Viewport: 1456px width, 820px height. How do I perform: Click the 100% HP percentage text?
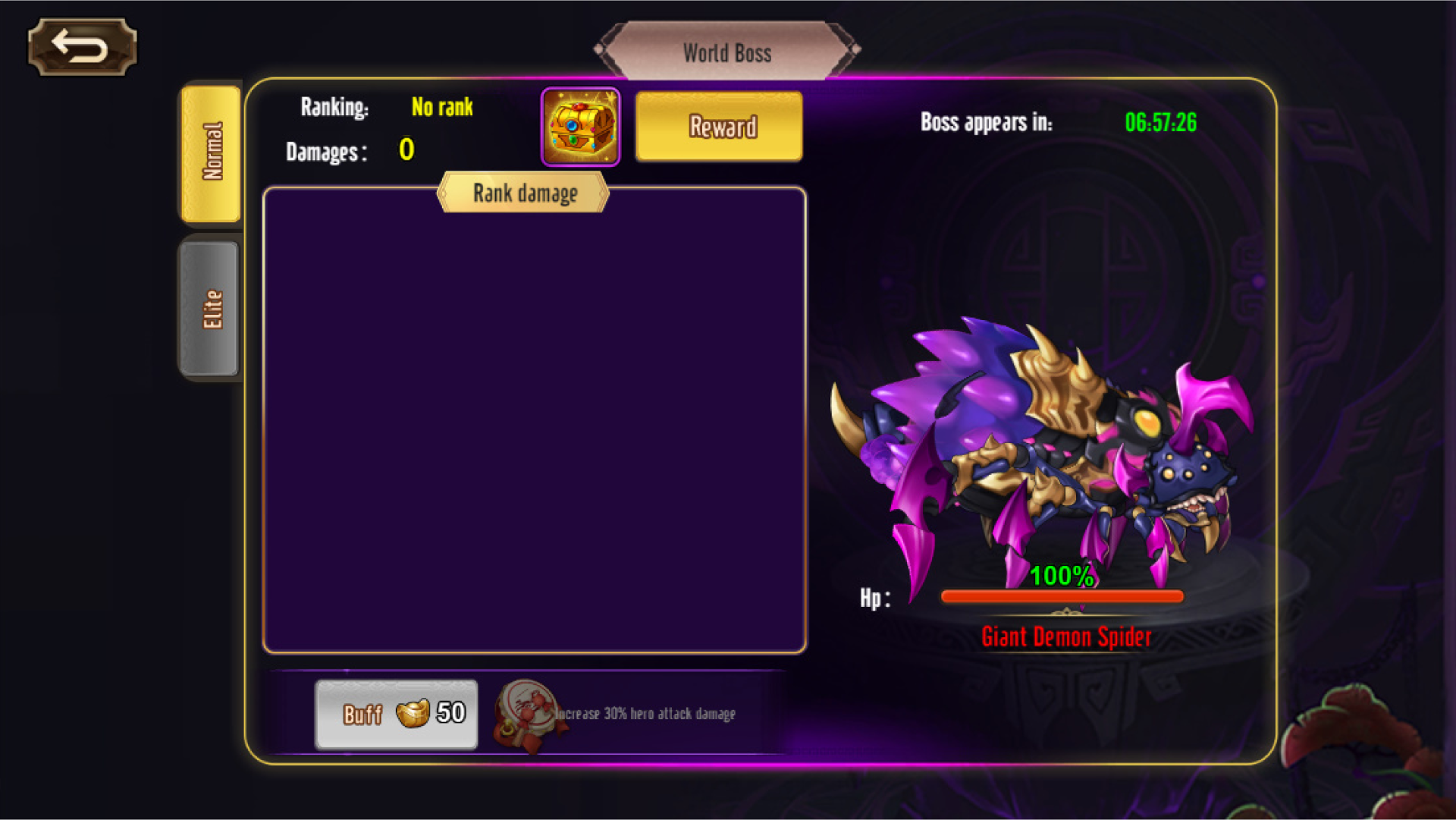pyautogui.click(x=1062, y=576)
